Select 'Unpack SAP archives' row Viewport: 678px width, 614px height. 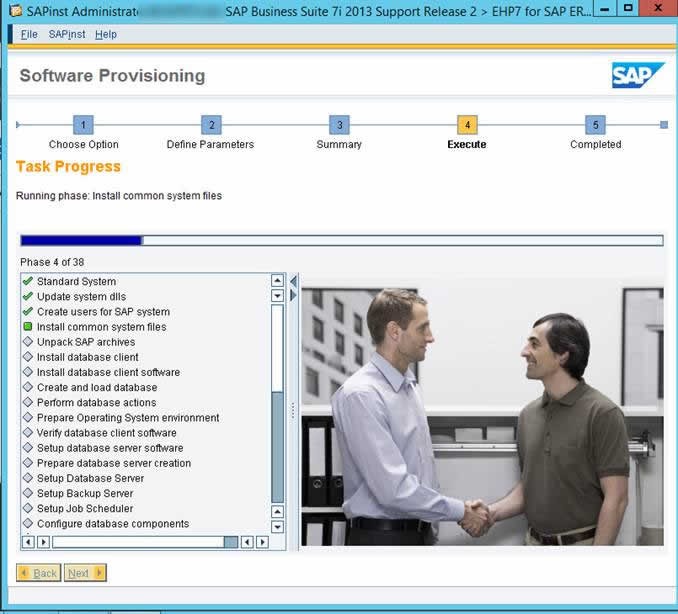click(145, 342)
